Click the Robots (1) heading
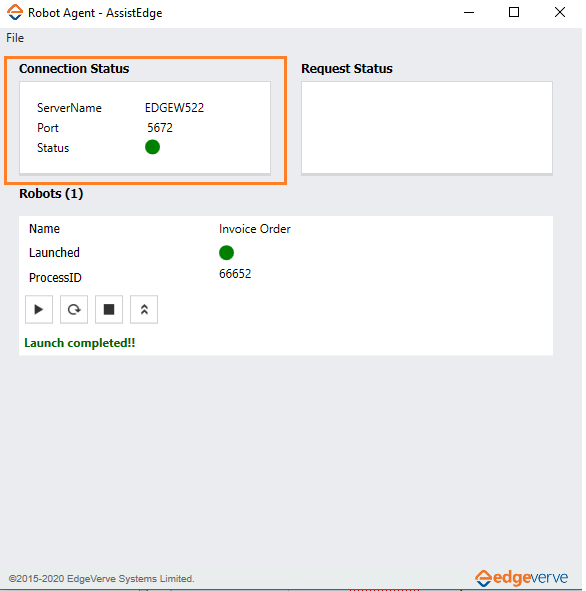Image resolution: width=586 pixels, height=591 pixels. [51, 194]
